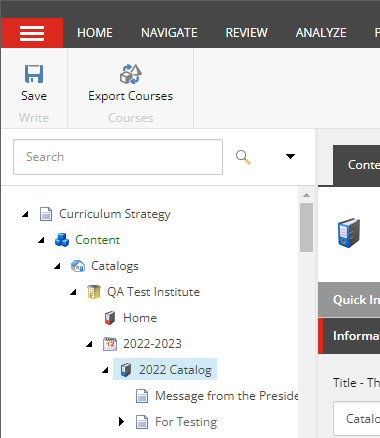
Task: Open the red hamburger menu
Action: 32,33
